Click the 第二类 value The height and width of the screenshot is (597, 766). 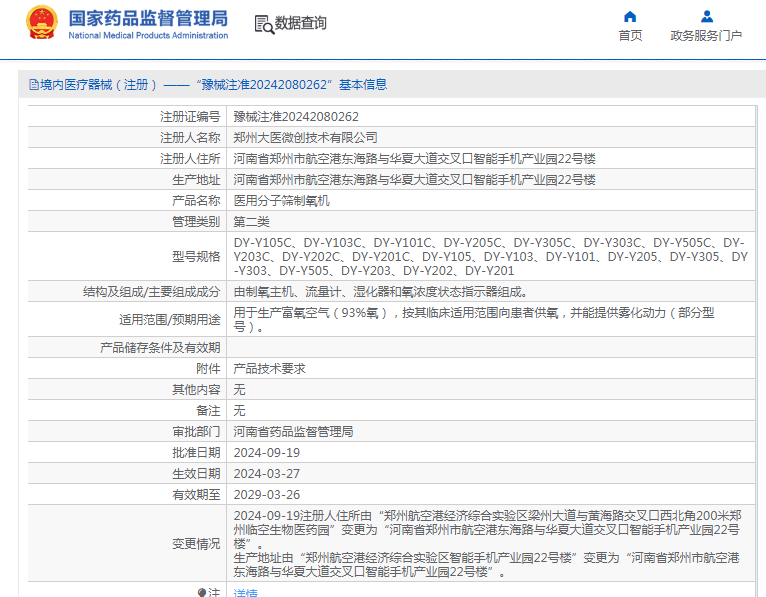(252, 222)
